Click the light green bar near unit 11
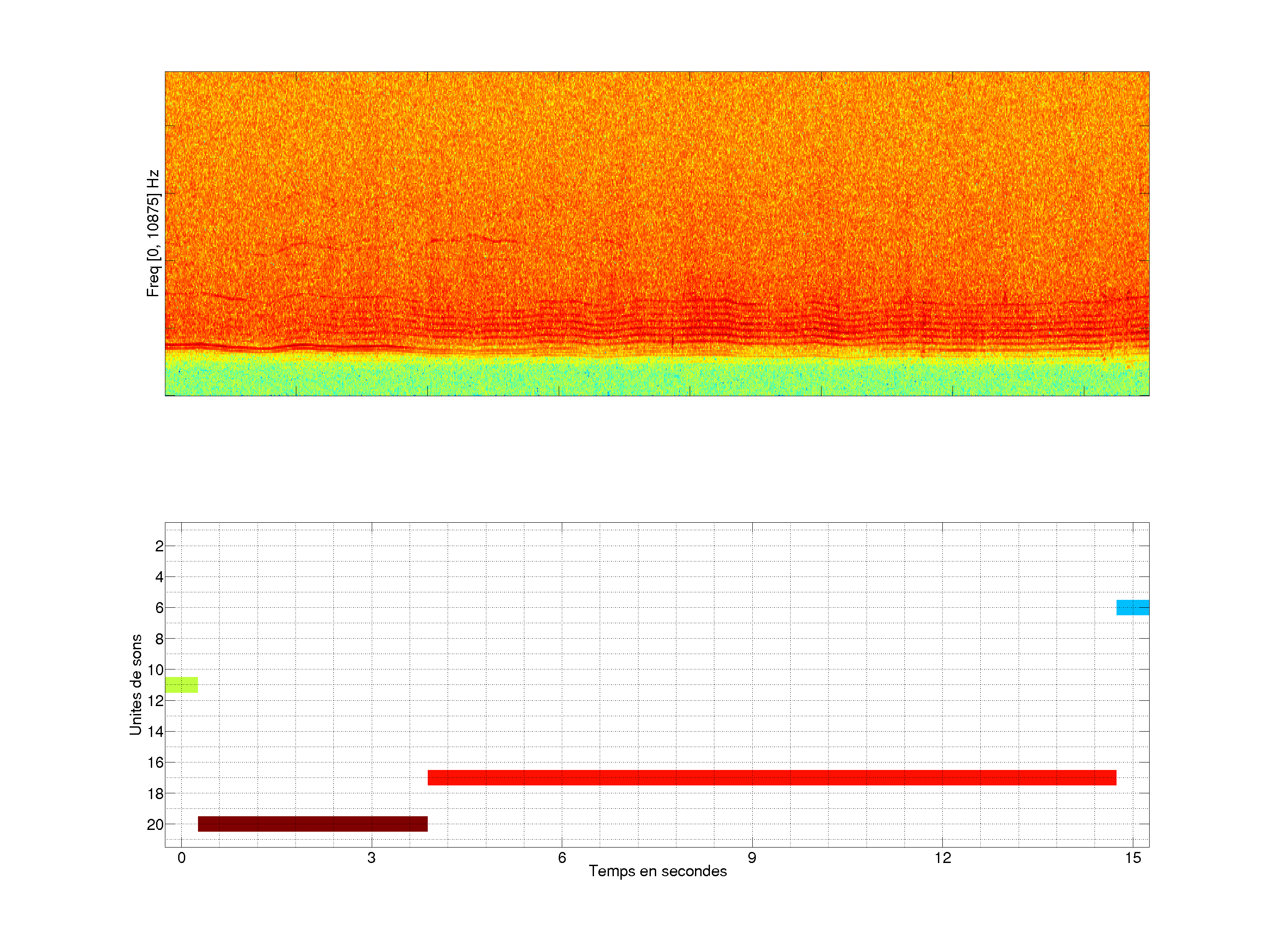 [181, 684]
